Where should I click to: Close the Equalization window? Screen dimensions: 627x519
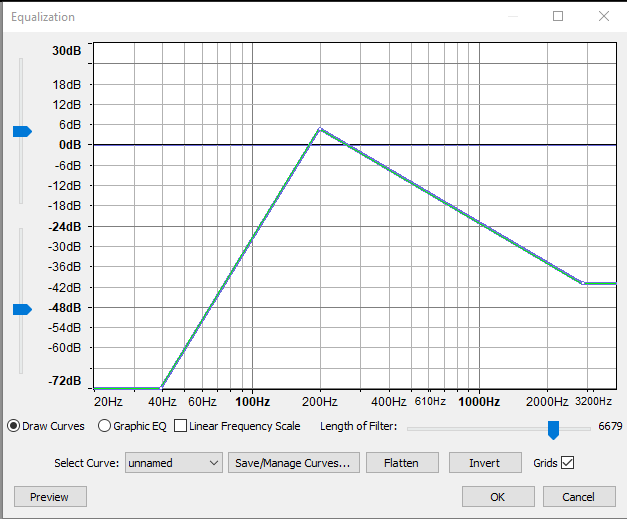pyautogui.click(x=604, y=16)
